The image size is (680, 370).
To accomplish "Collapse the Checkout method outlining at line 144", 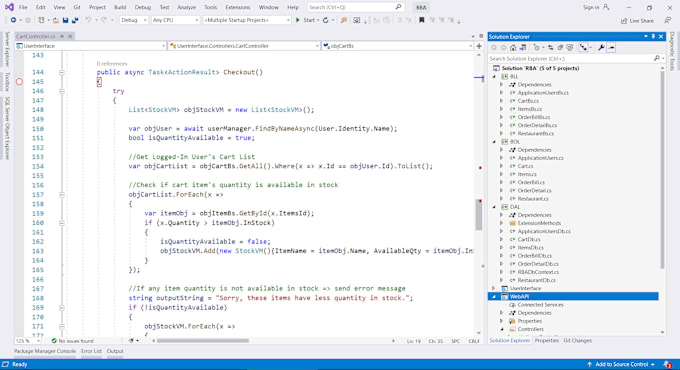I will tap(62, 72).
